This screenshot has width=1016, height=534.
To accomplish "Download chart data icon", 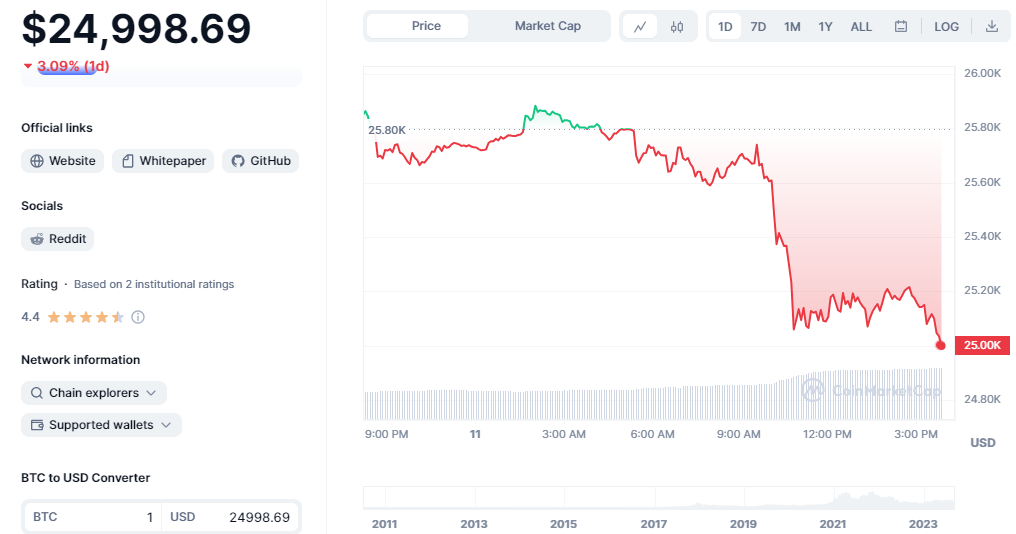I will pos(992,27).
